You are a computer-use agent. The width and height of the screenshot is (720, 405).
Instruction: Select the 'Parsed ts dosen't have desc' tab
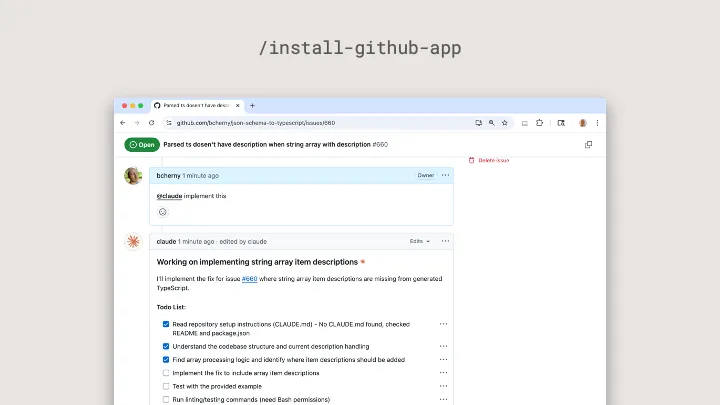[197, 105]
